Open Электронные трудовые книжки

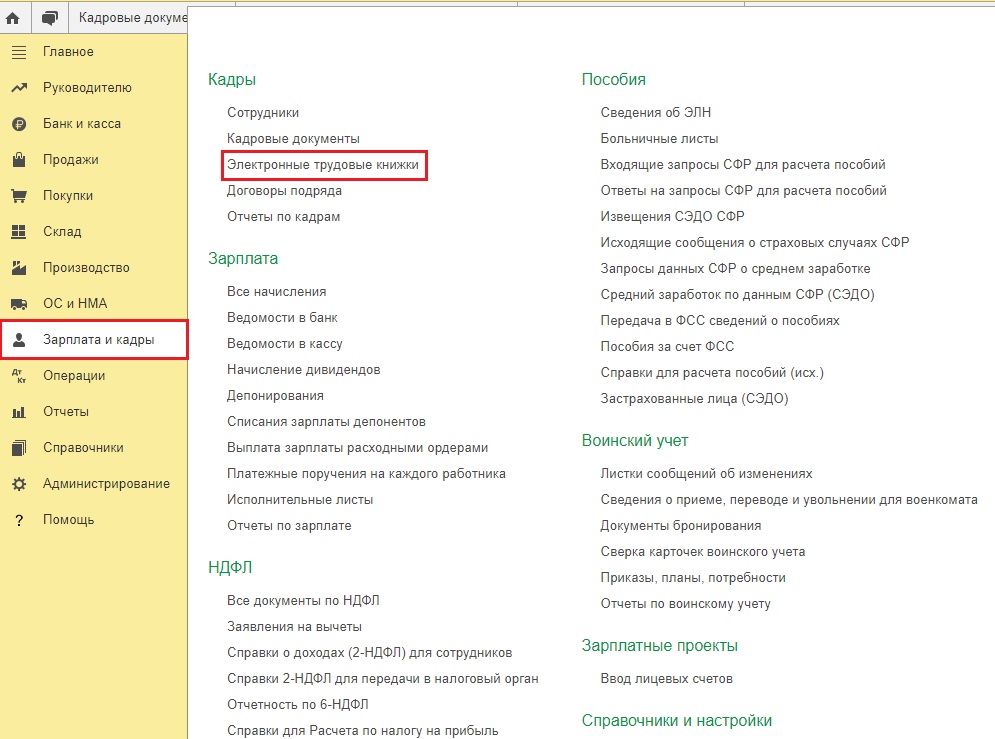click(x=322, y=164)
